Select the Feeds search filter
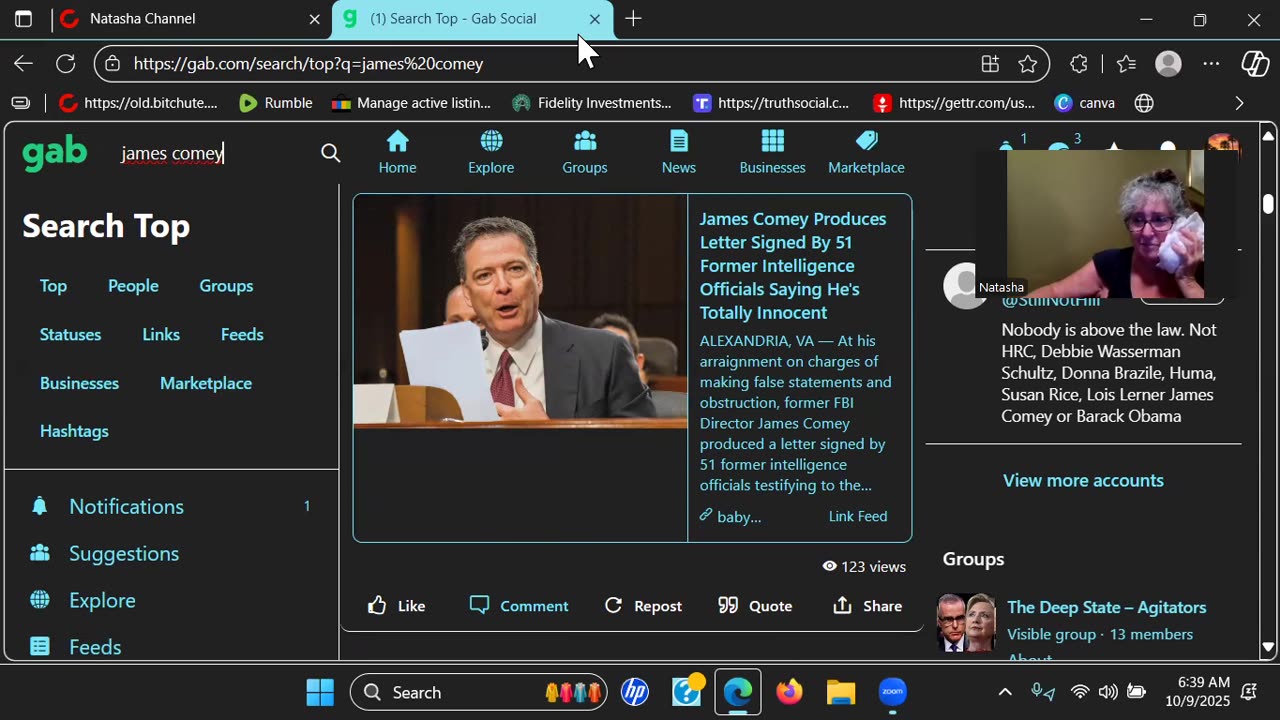Viewport: 1280px width, 720px height. pyautogui.click(x=242, y=335)
